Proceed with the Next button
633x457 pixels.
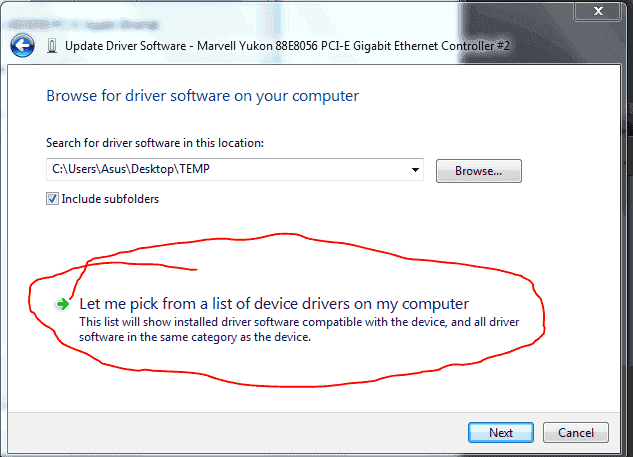[x=501, y=433]
